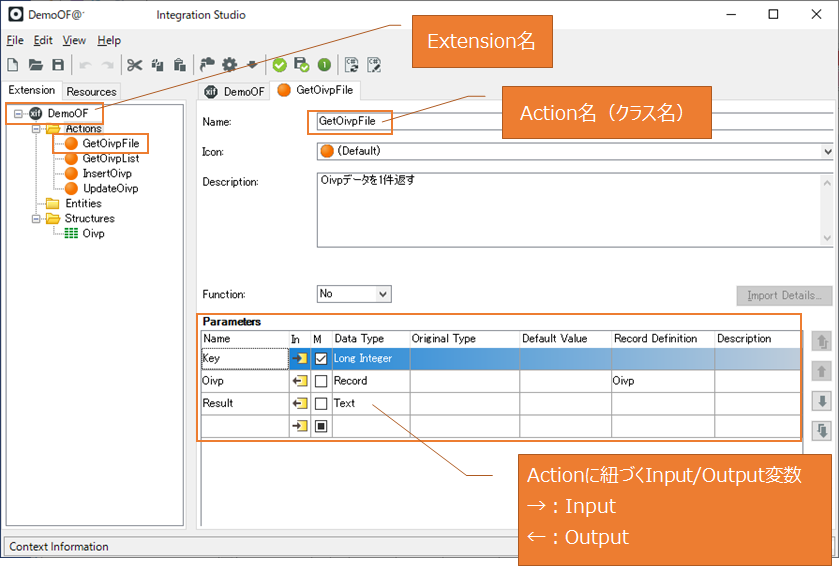This screenshot has height=566, width=839.
Task: Click the gear settings toolbar icon
Action: pyautogui.click(x=230, y=65)
